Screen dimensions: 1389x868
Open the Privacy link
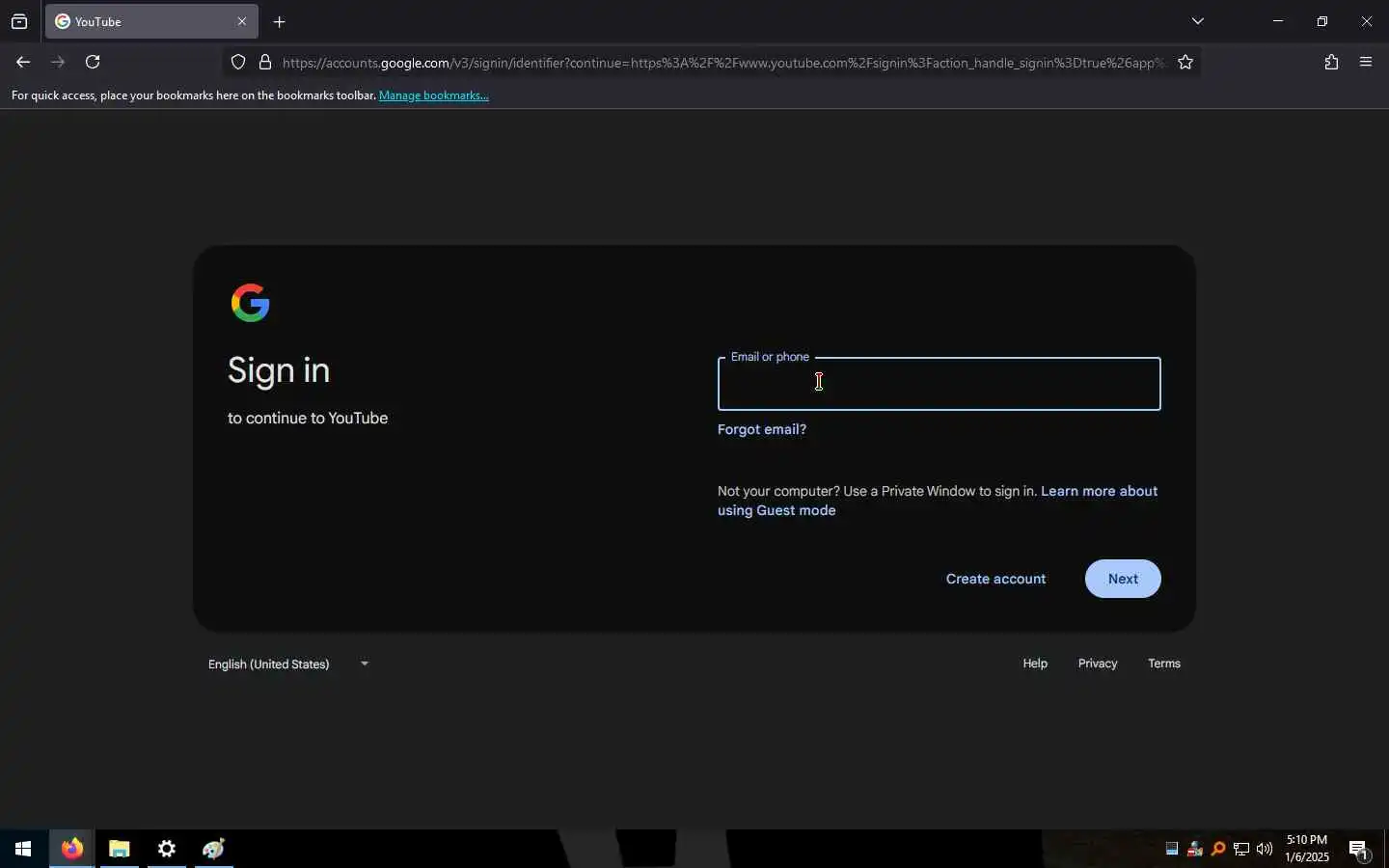1098,664
